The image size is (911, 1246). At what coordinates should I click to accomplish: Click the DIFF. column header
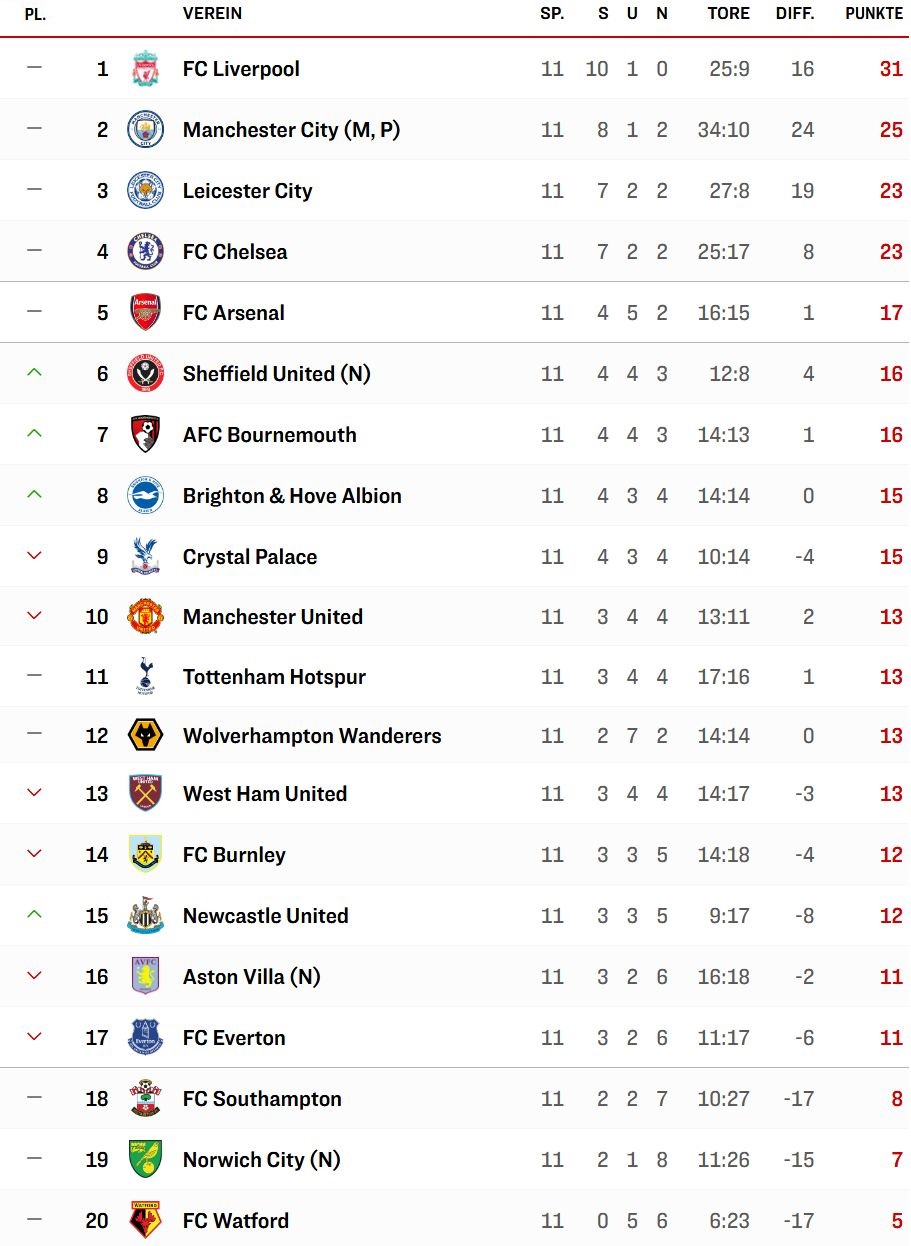click(796, 14)
